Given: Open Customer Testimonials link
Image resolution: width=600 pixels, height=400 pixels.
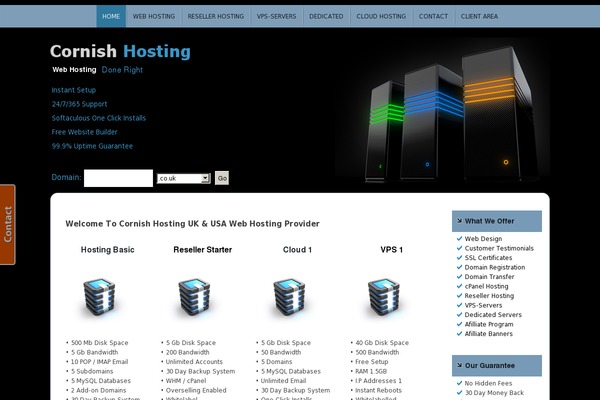Looking at the screenshot, I should [499, 248].
